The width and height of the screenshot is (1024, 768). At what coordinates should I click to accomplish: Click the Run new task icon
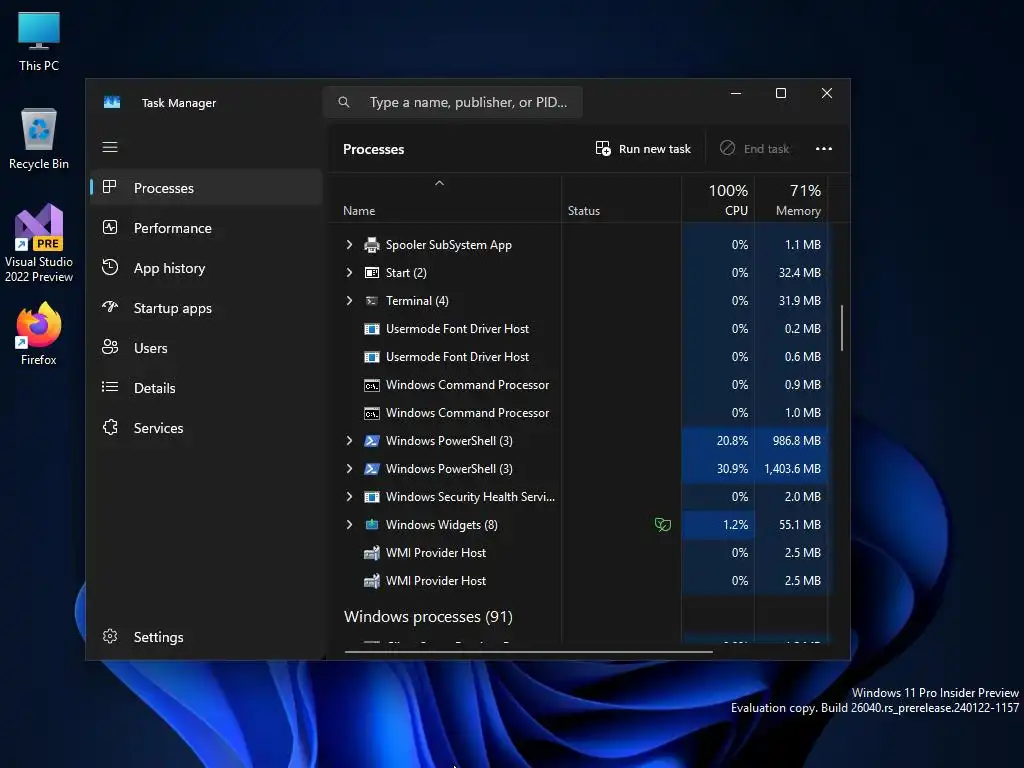tap(603, 148)
